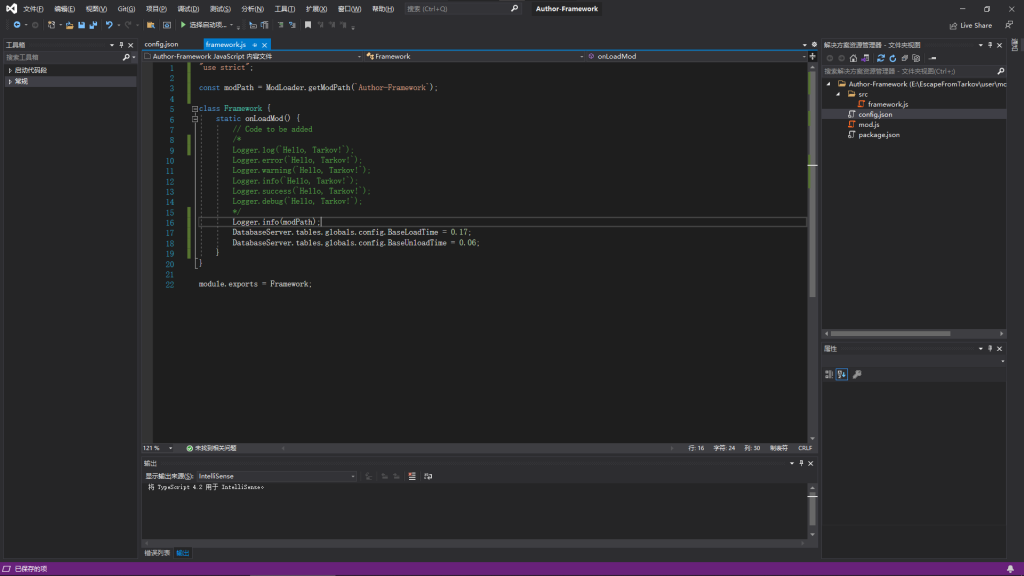The width and height of the screenshot is (1024, 576).
Task: Collapse the onLoadMod method code block
Action: click(195, 119)
